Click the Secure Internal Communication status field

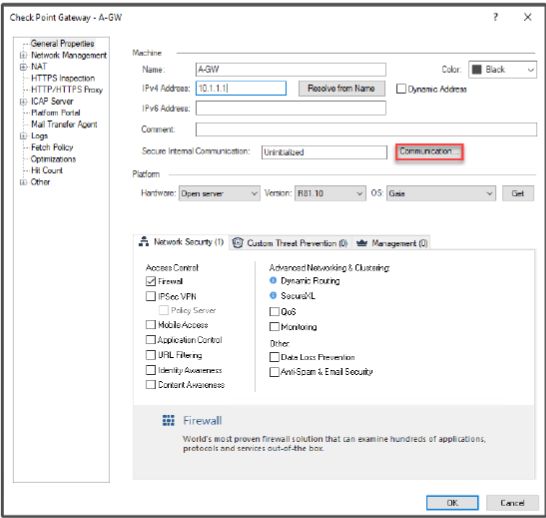coord(324,152)
